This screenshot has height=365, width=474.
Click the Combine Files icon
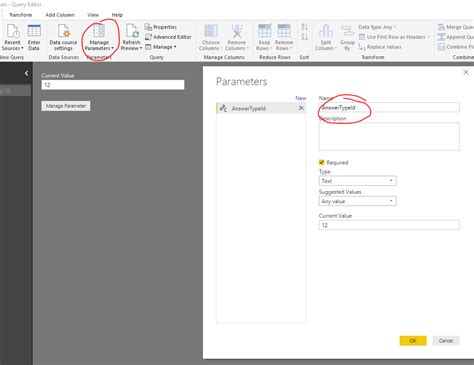pos(441,47)
